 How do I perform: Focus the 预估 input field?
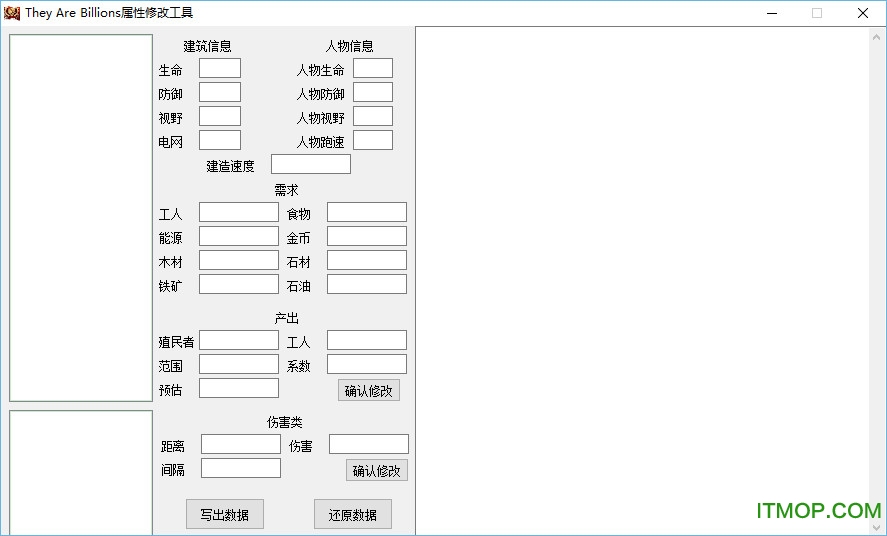point(239,388)
